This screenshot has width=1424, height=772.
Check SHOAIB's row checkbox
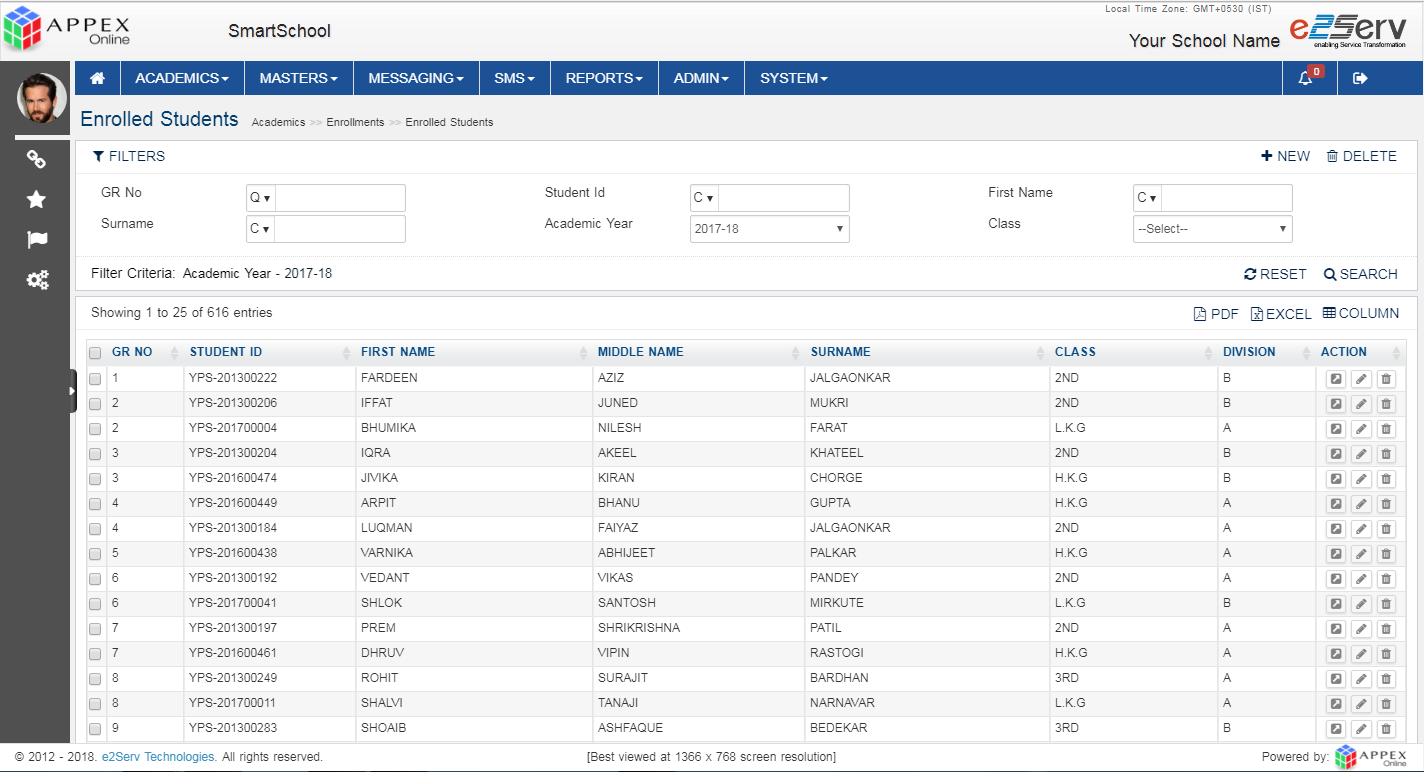coord(95,729)
